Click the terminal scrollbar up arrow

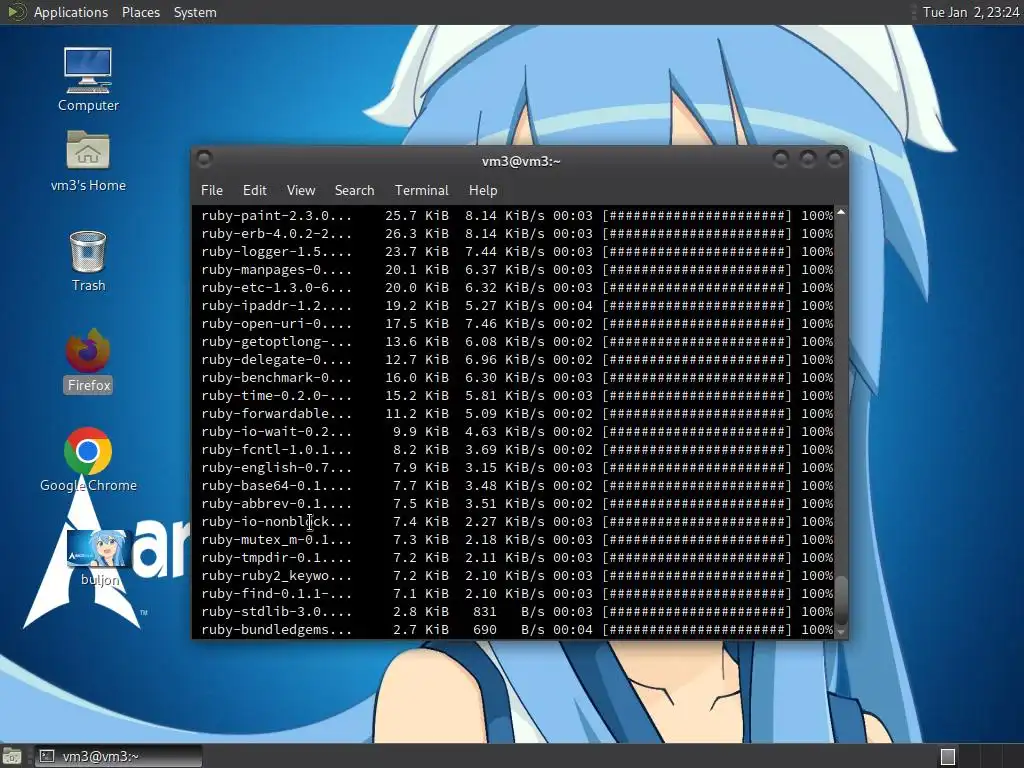pyautogui.click(x=841, y=212)
